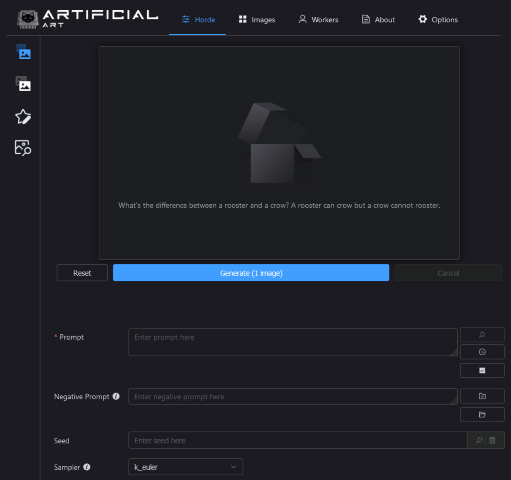Screen dimensions: 511x480
Task: Click the Sampler info icon
Action: click(x=87, y=467)
